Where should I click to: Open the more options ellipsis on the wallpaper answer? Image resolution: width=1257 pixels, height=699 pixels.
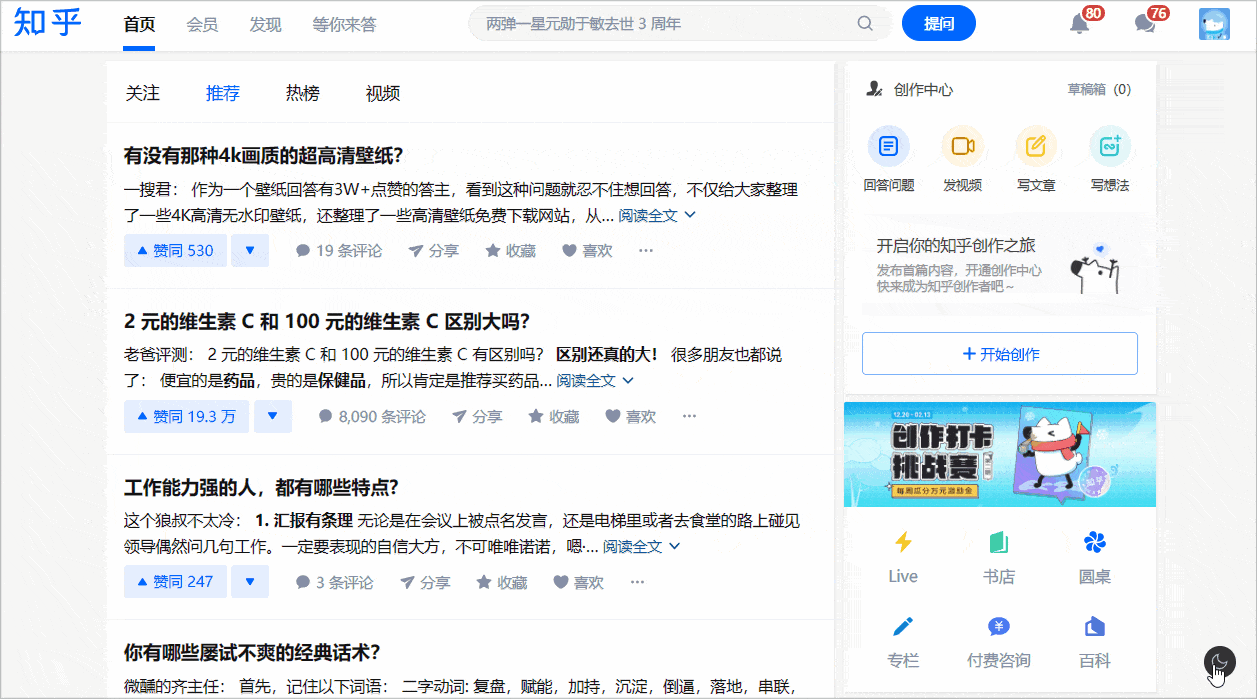click(x=646, y=251)
